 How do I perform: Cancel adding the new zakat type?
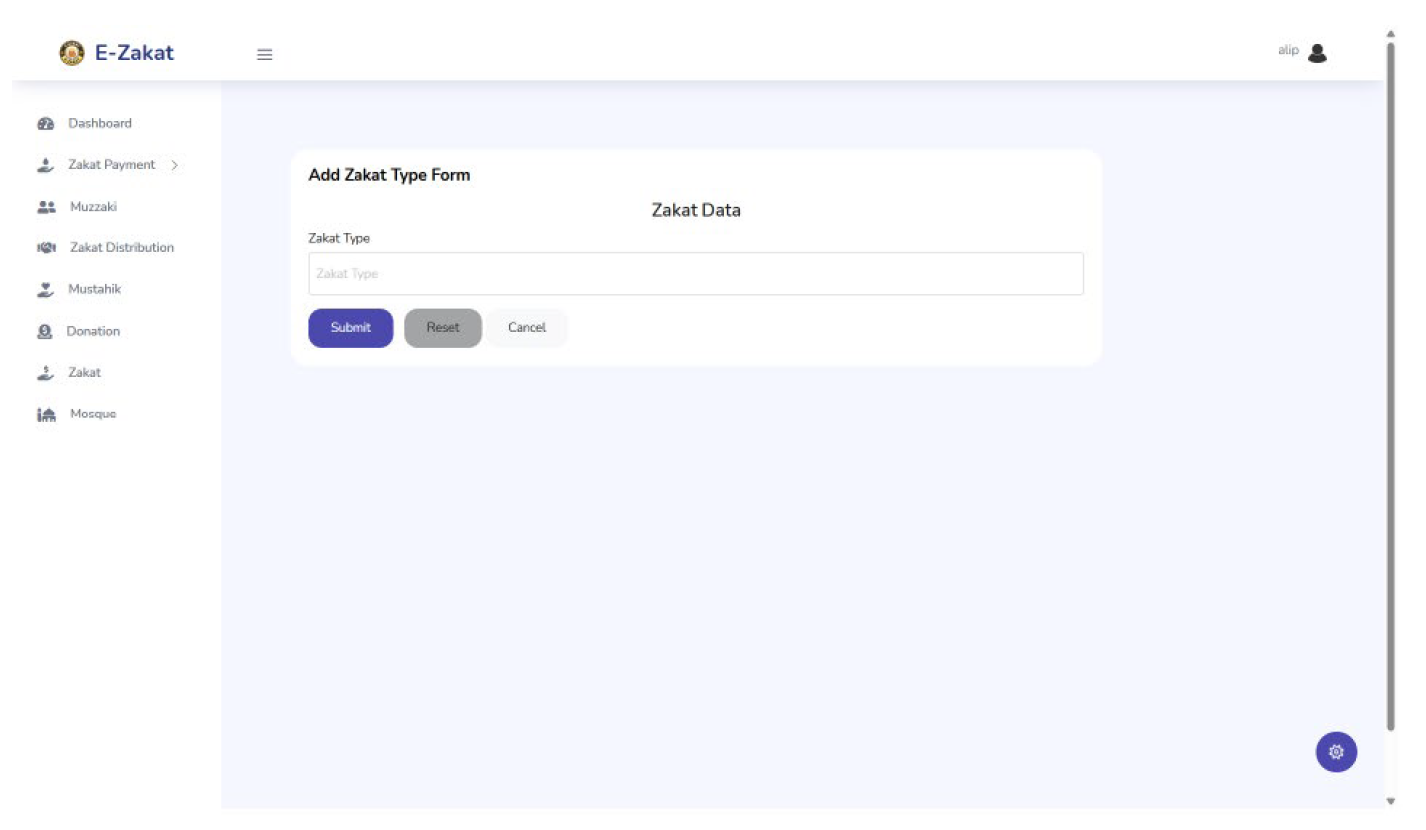[527, 327]
